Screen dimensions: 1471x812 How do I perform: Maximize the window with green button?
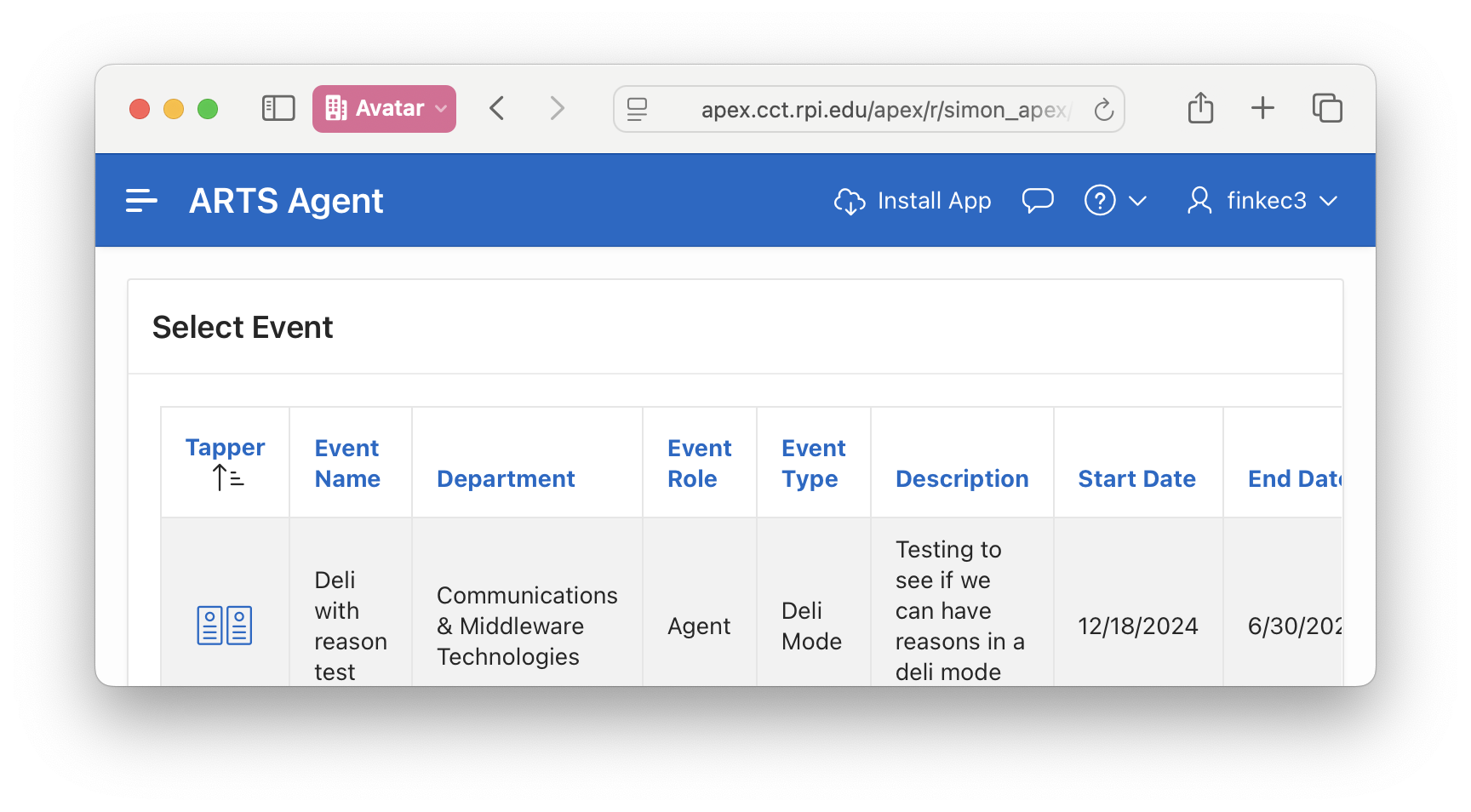pos(208,109)
